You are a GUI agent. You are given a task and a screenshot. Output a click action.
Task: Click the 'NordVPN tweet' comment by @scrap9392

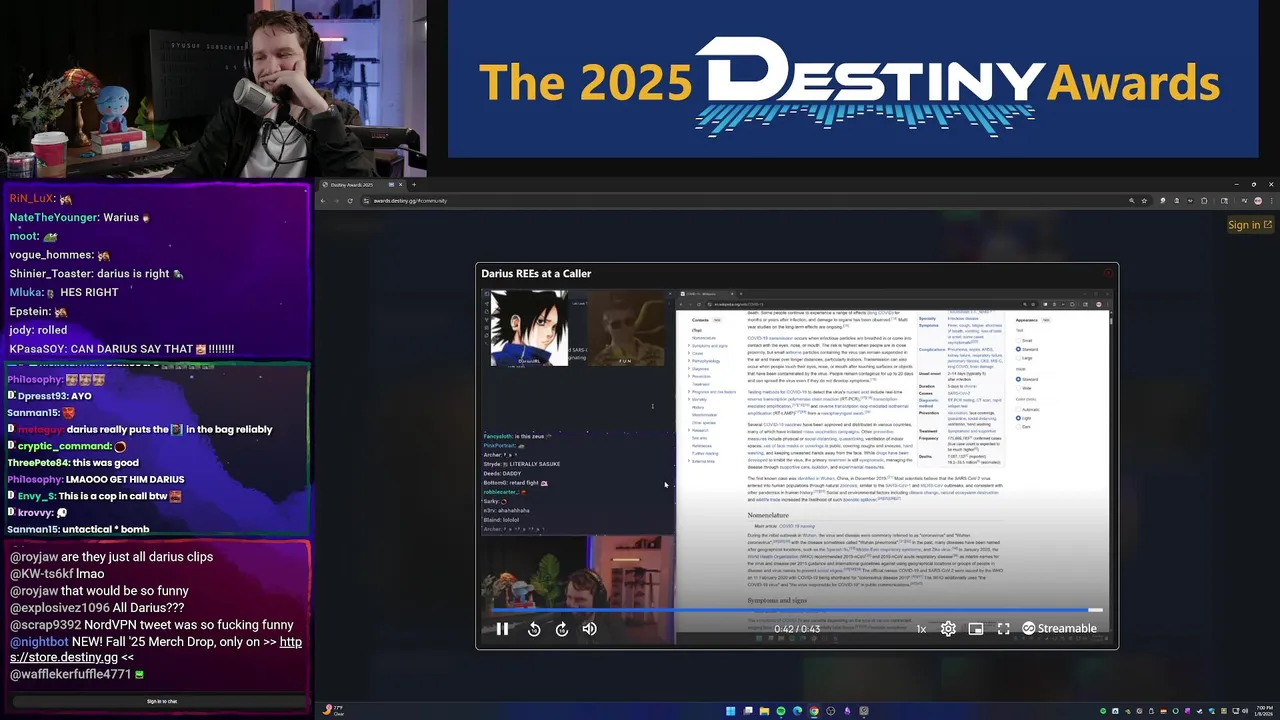point(152,624)
